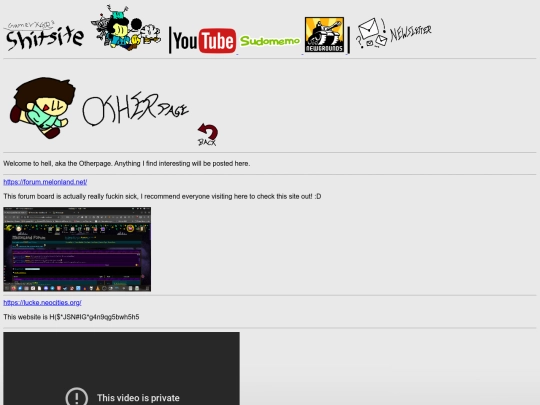Viewport: 540px width, 405px height.
Task: Open the handwritten Newsletter label
Action: 411,33
